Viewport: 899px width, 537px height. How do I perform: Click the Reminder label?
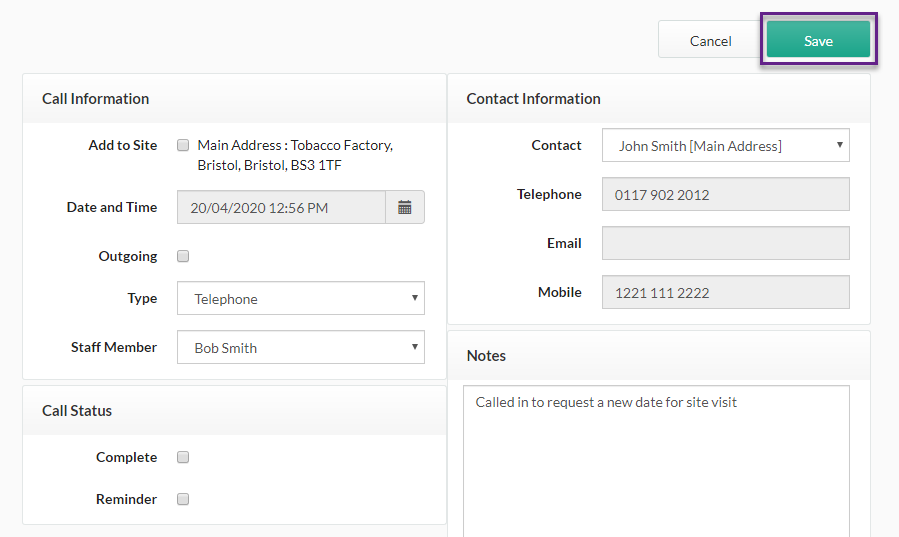[x=126, y=499]
